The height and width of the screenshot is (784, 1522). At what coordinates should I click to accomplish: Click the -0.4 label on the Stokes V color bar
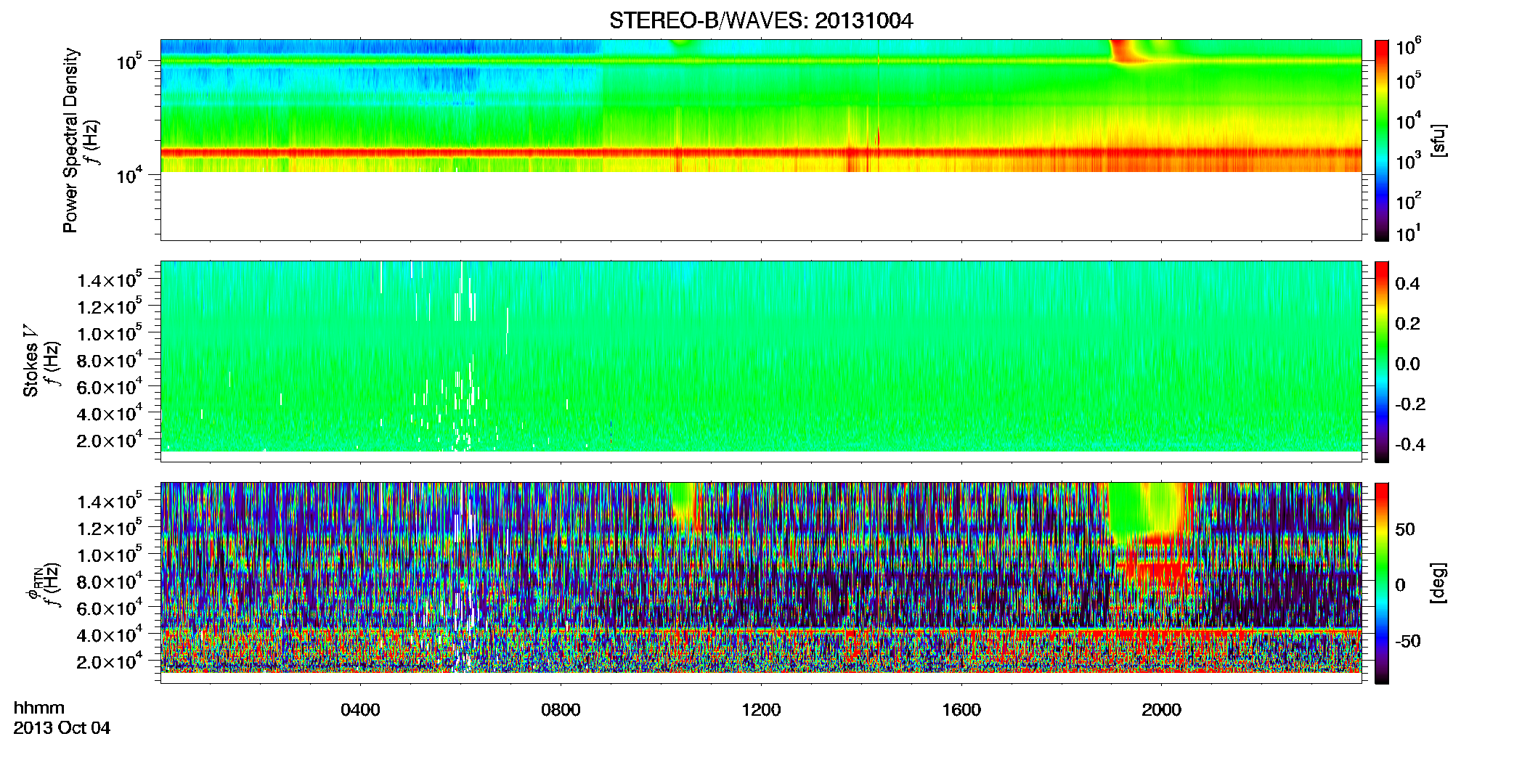pyautogui.click(x=1410, y=444)
